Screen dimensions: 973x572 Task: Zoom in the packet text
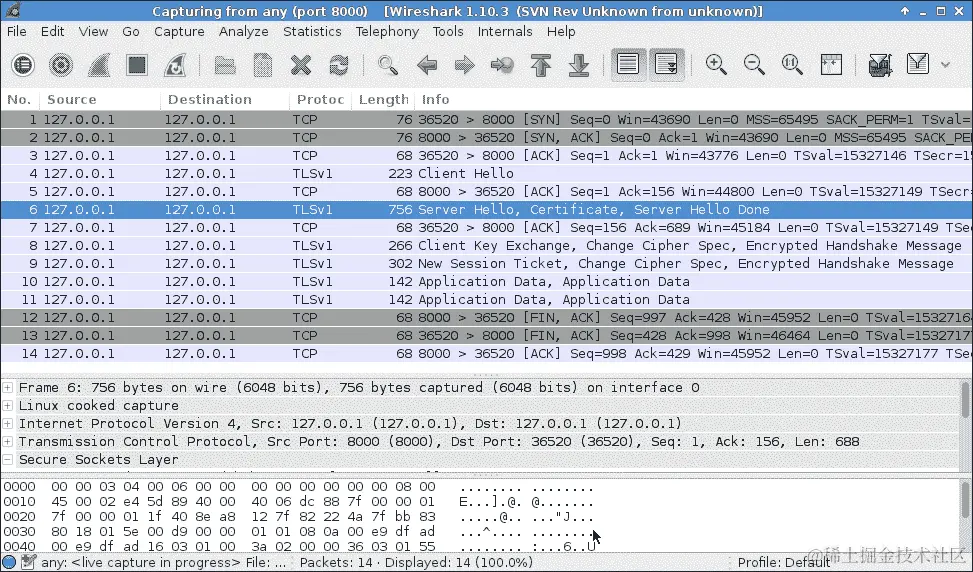[x=716, y=65]
